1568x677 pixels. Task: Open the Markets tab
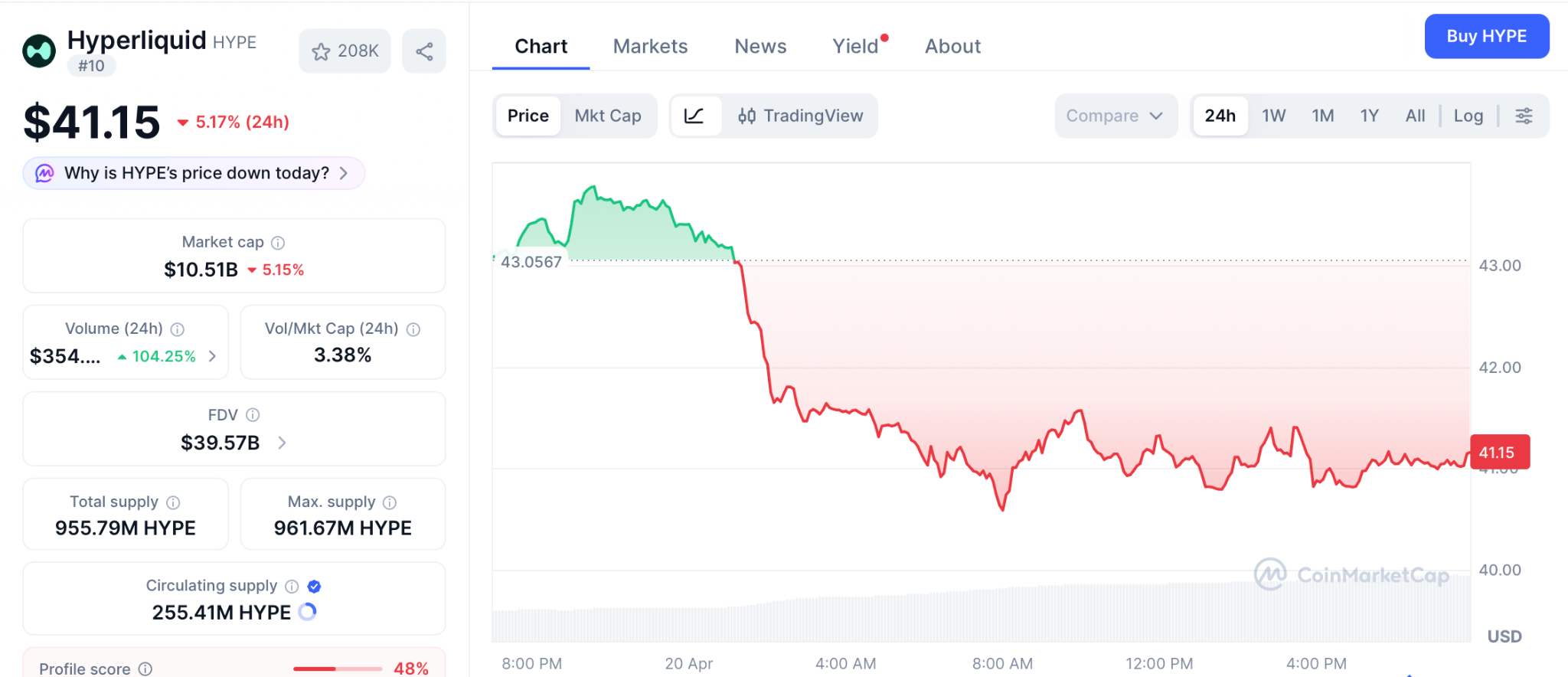[x=650, y=47]
